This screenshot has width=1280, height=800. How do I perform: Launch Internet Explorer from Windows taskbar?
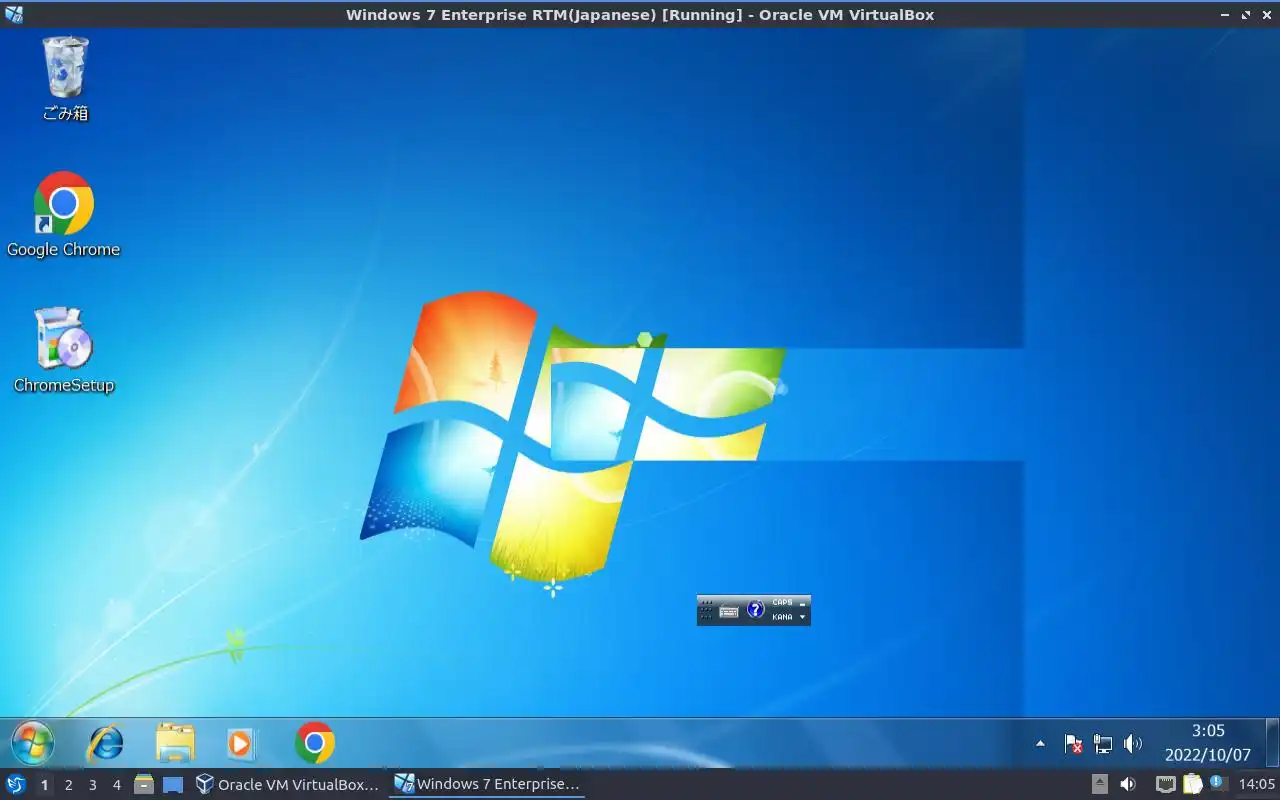pos(105,743)
